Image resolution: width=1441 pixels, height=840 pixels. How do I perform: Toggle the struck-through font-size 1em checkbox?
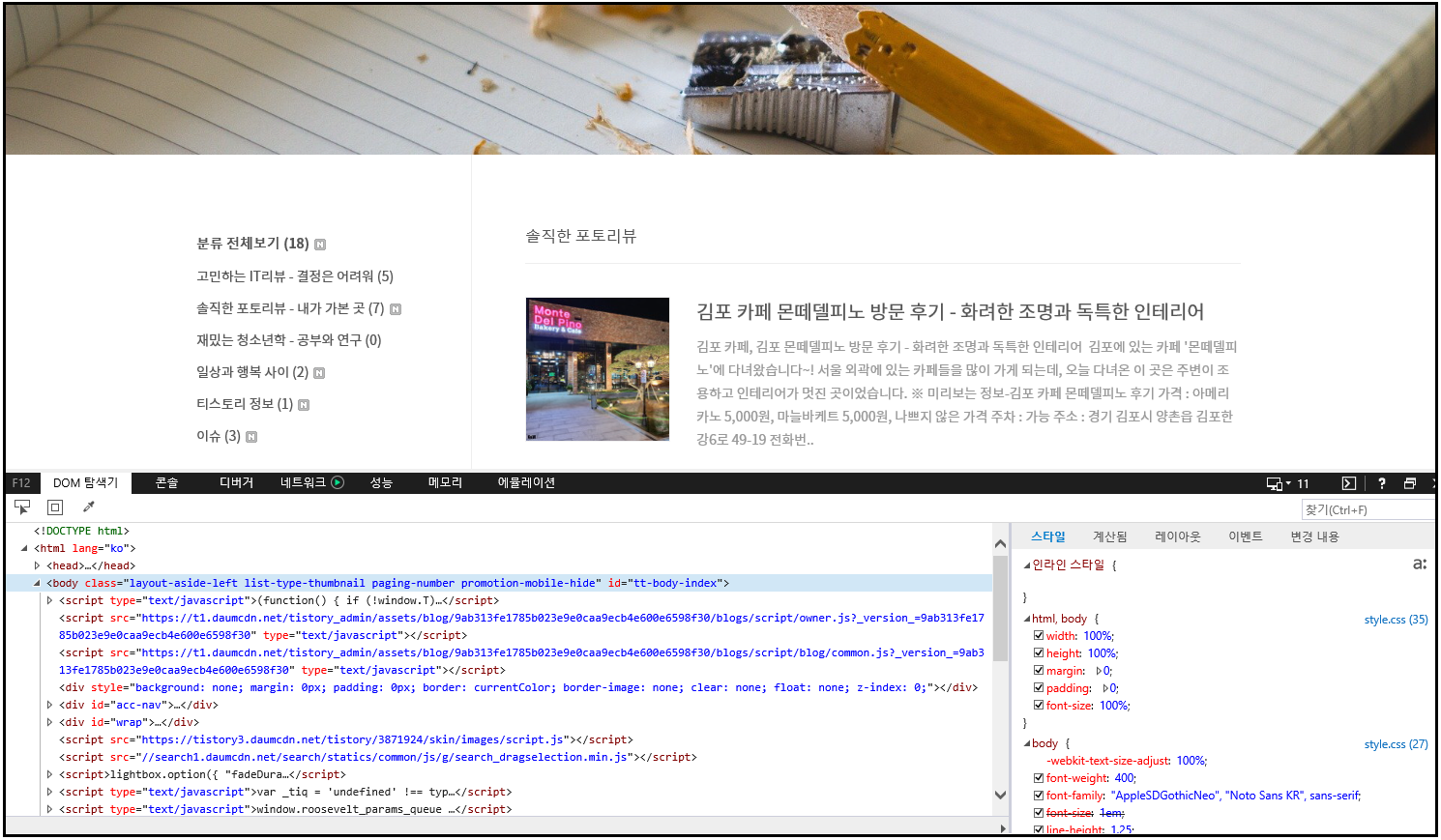point(1039,813)
